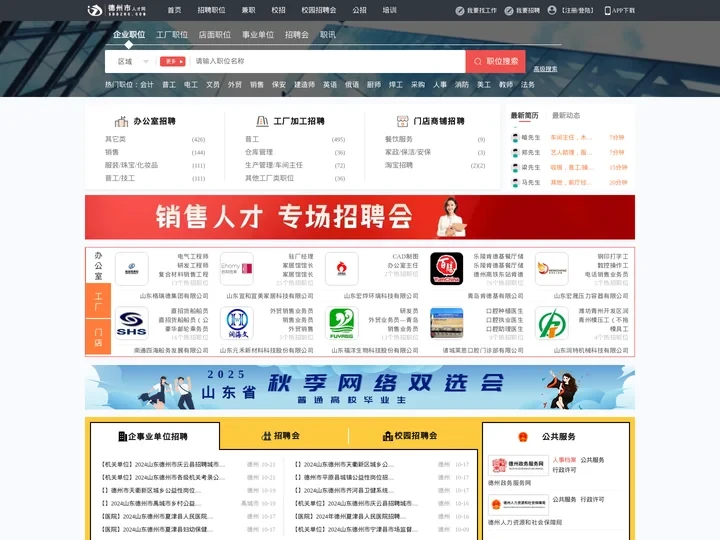Click 德州政务服务网 logo image
Image resolution: width=720 pixels, height=540 pixels.
[x=518, y=466]
